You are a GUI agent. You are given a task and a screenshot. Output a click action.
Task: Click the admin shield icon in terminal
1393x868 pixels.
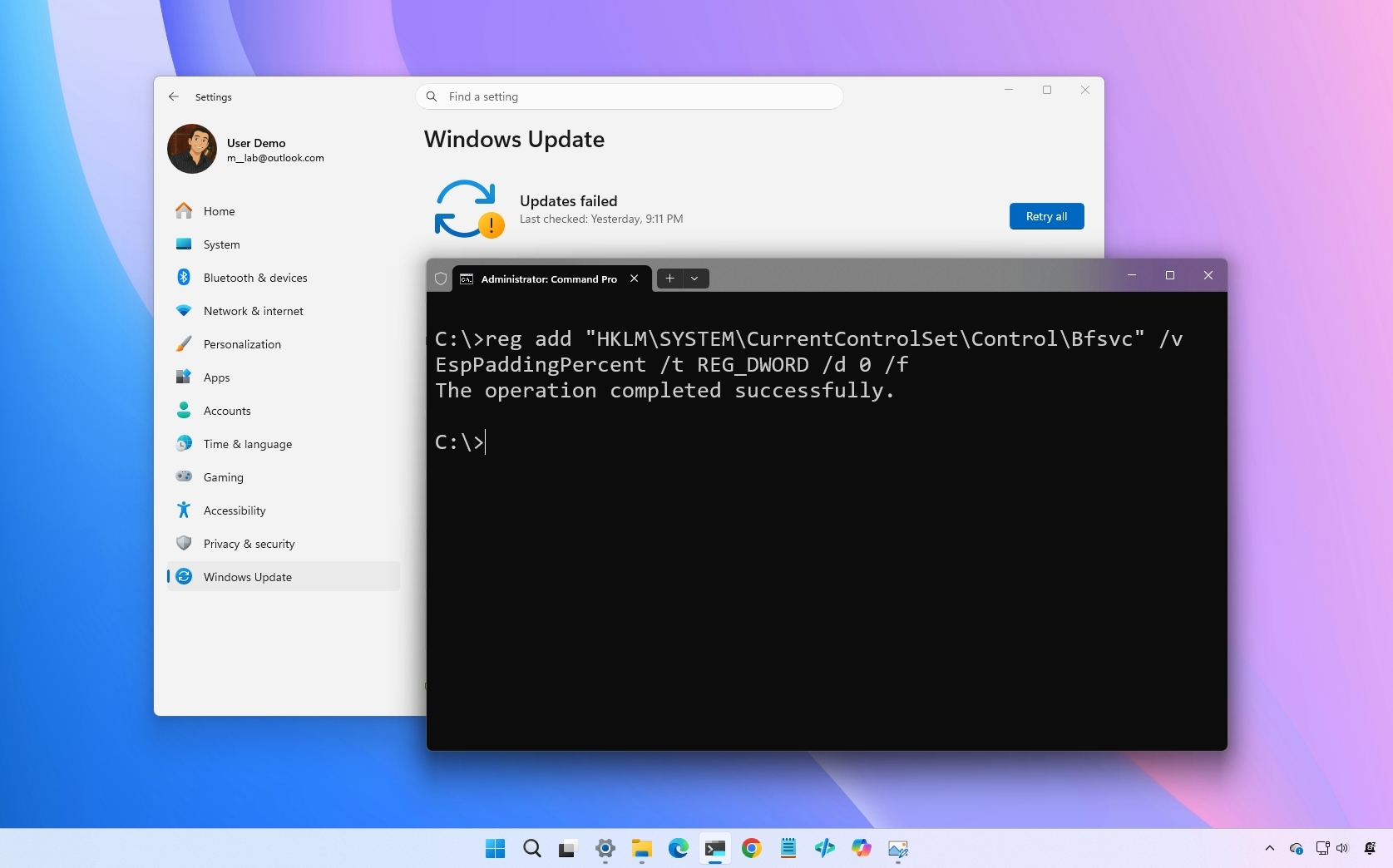[x=441, y=279]
